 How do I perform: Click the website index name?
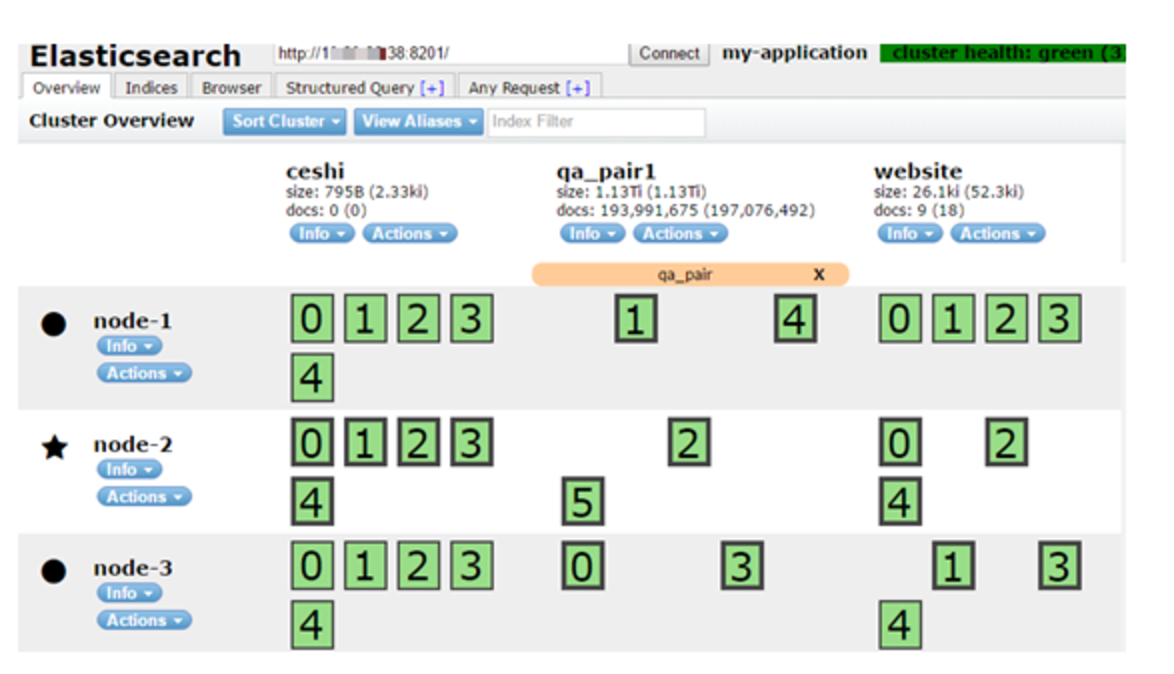point(918,171)
